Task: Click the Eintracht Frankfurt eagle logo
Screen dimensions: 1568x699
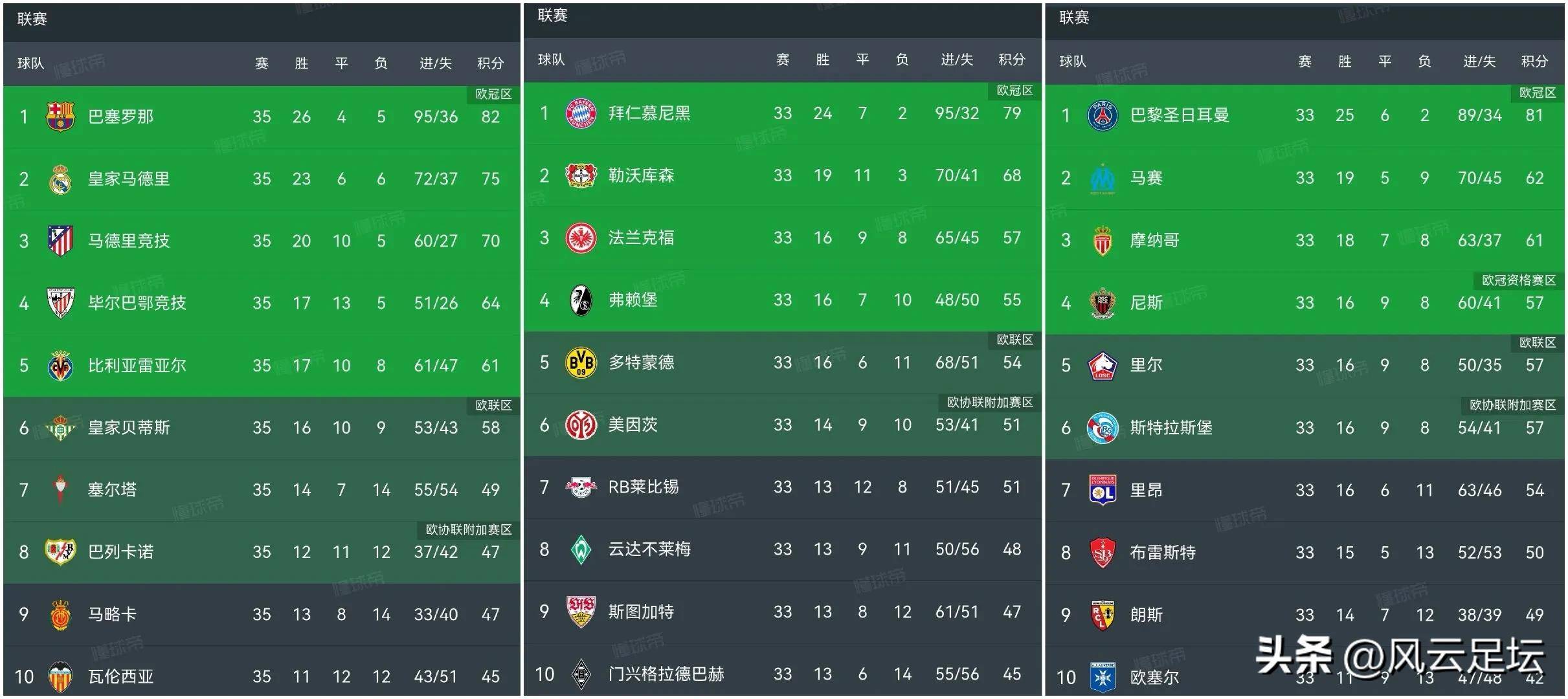Action: click(x=581, y=238)
